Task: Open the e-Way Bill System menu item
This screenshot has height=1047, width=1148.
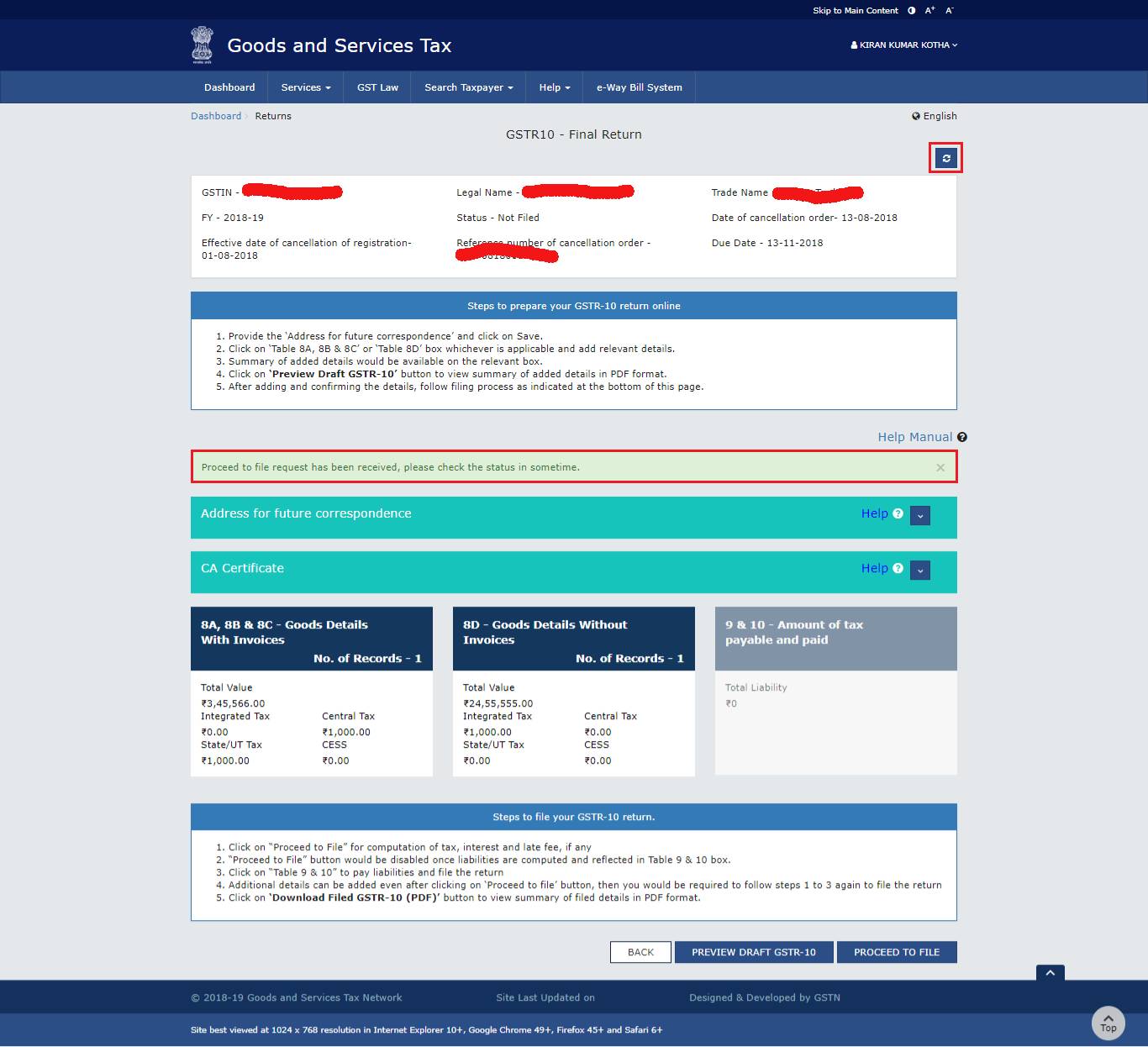Action: pyautogui.click(x=638, y=87)
